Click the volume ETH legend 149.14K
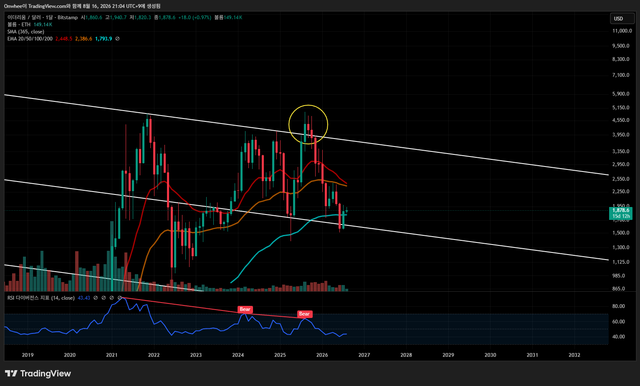 coord(30,24)
